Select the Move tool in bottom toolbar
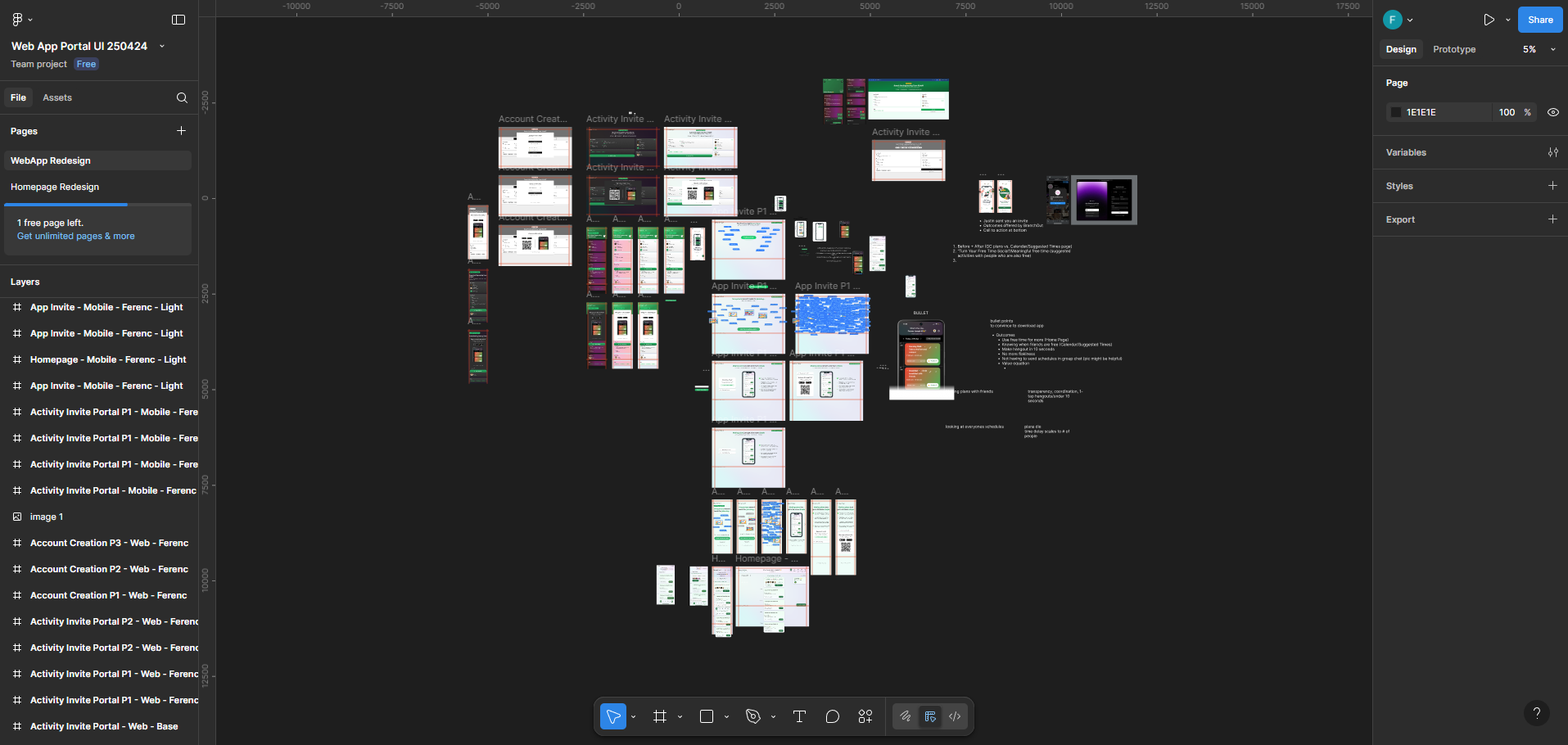The image size is (1568, 745). point(613,716)
